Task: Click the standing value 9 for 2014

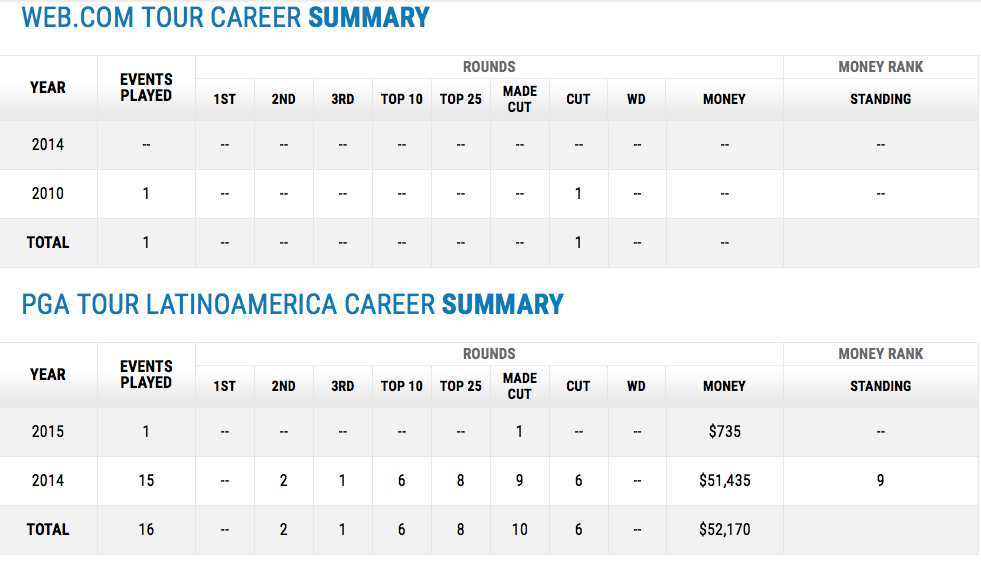Action: click(x=880, y=480)
